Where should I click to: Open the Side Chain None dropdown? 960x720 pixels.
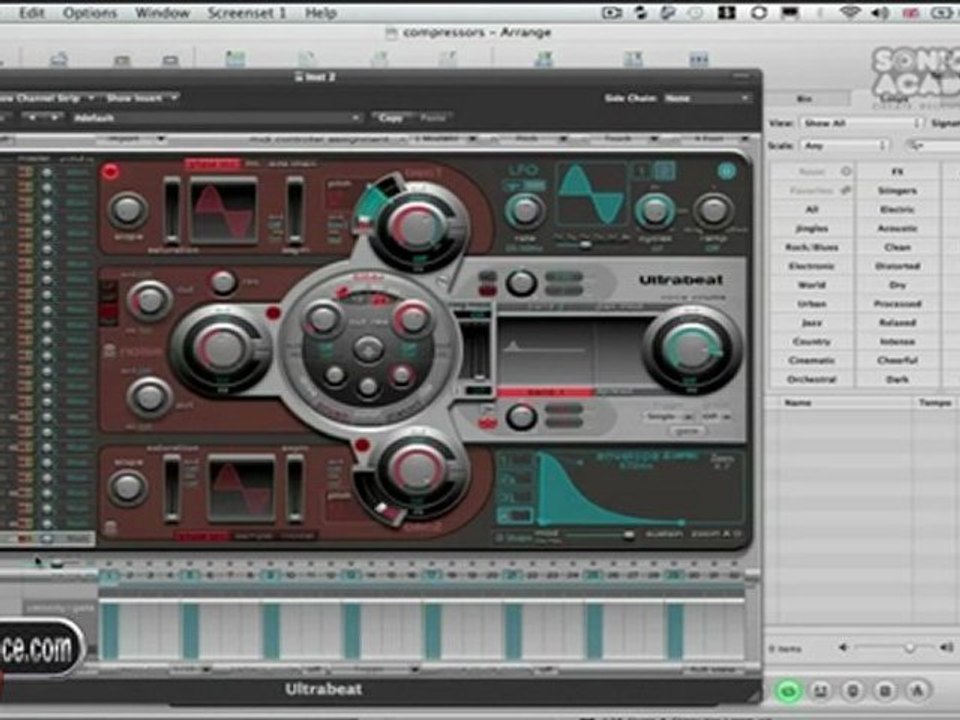click(708, 98)
